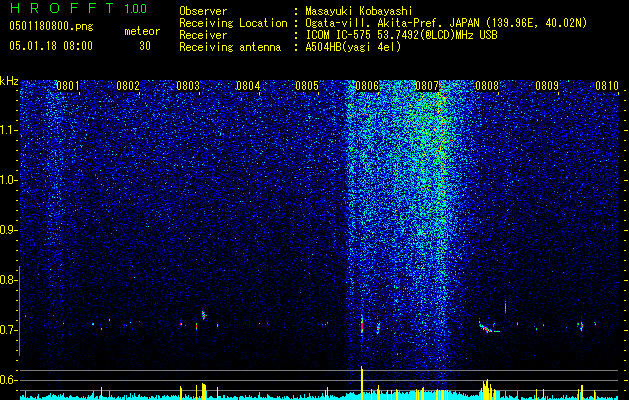Screen dimensions: 629x400
Task: Click observer name Masayuki Kobayashi
Action: coord(359,11)
